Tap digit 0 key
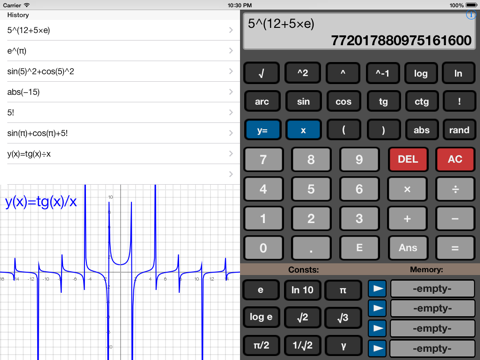Image resolution: width=480 pixels, height=360 pixels. pyautogui.click(x=263, y=248)
